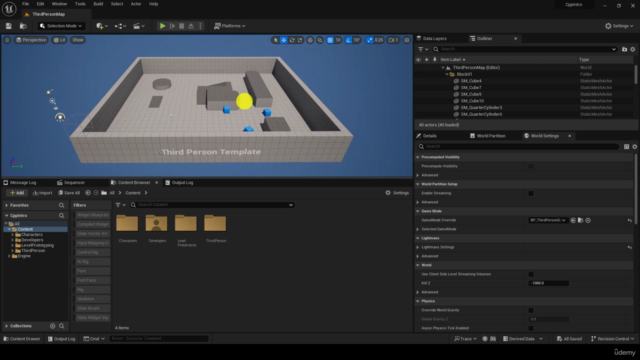The height and width of the screenshot is (360, 640).
Task: Open the viewport options hamburger menu
Action: pyautogui.click(x=7, y=40)
